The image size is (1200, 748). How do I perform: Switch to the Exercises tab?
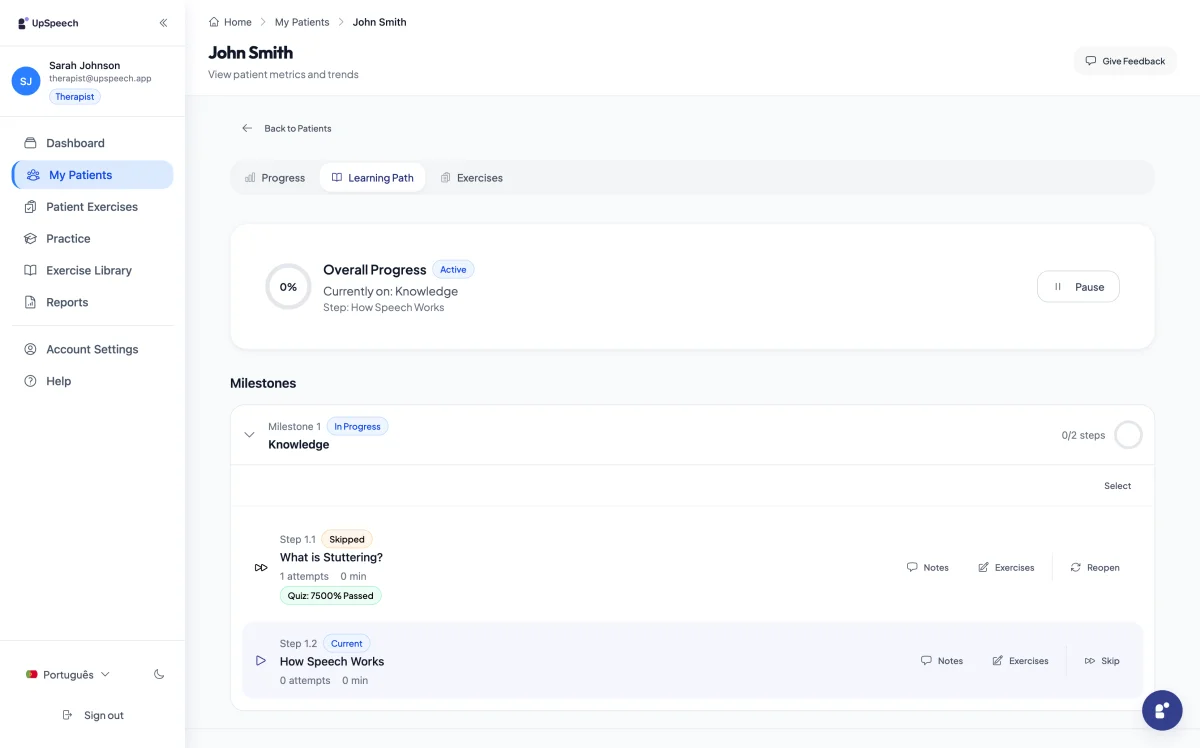click(471, 177)
